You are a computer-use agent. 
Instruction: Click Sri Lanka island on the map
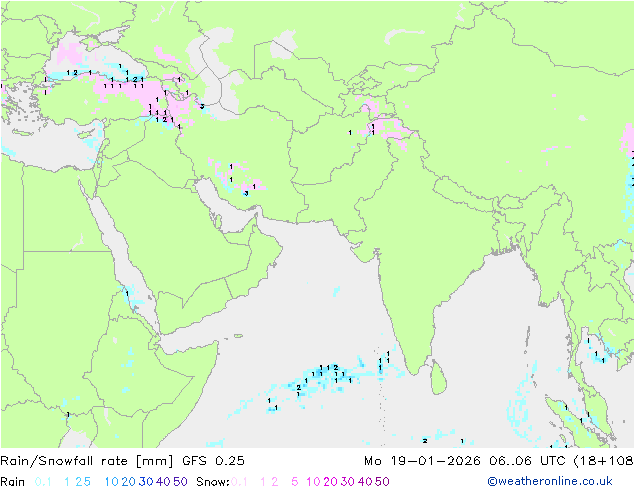439,378
